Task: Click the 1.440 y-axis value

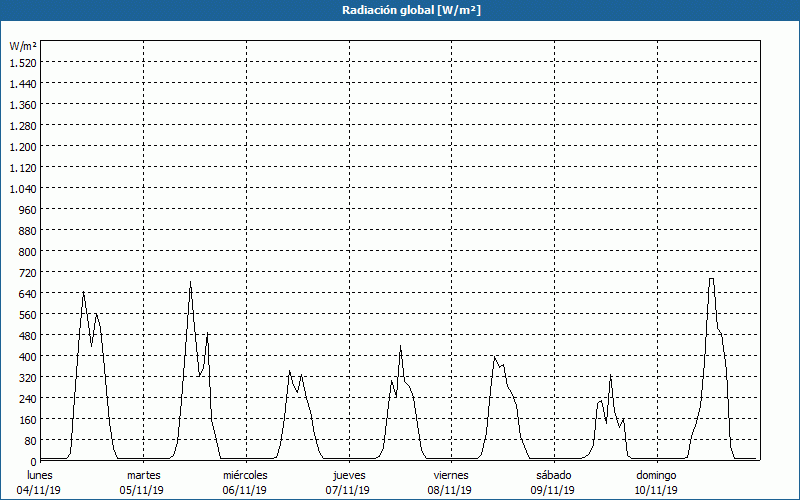Action: (23, 84)
